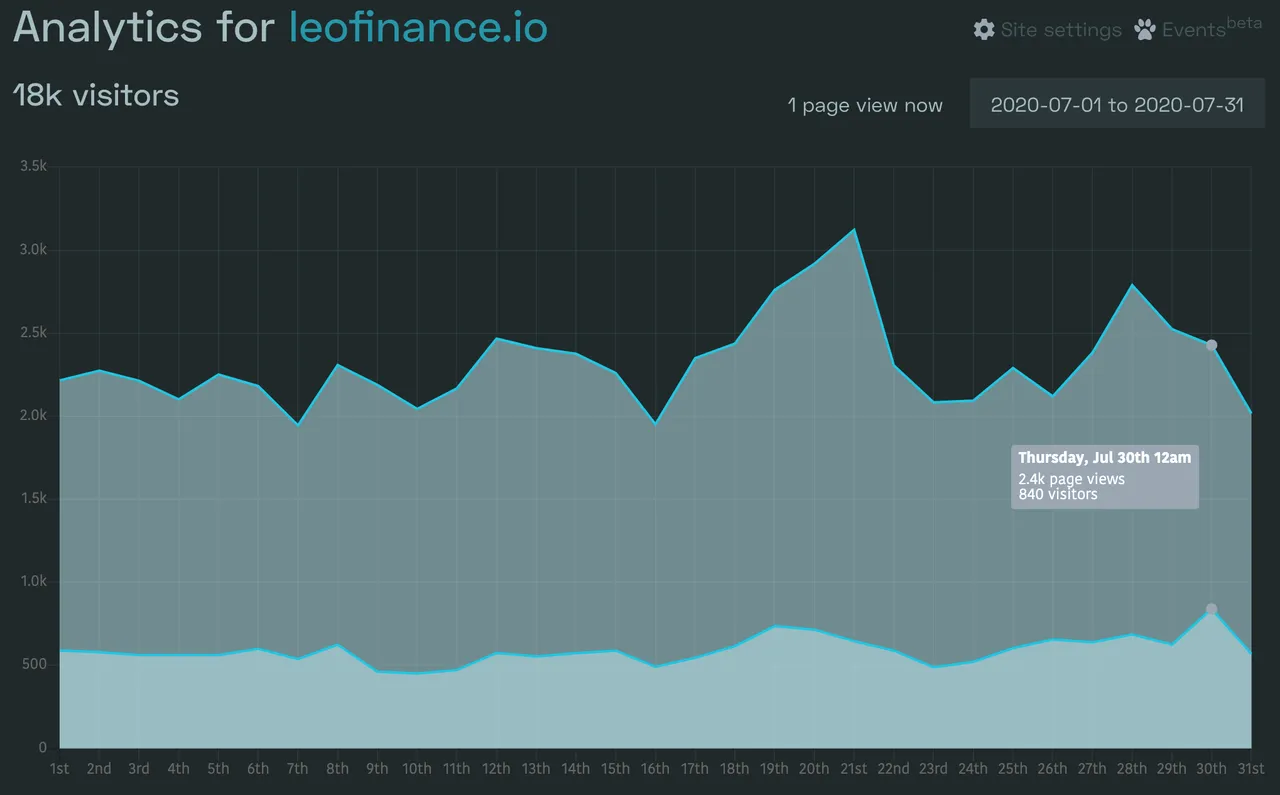This screenshot has width=1280, height=795.
Task: Click the 31st x-axis label
Action: [1250, 768]
